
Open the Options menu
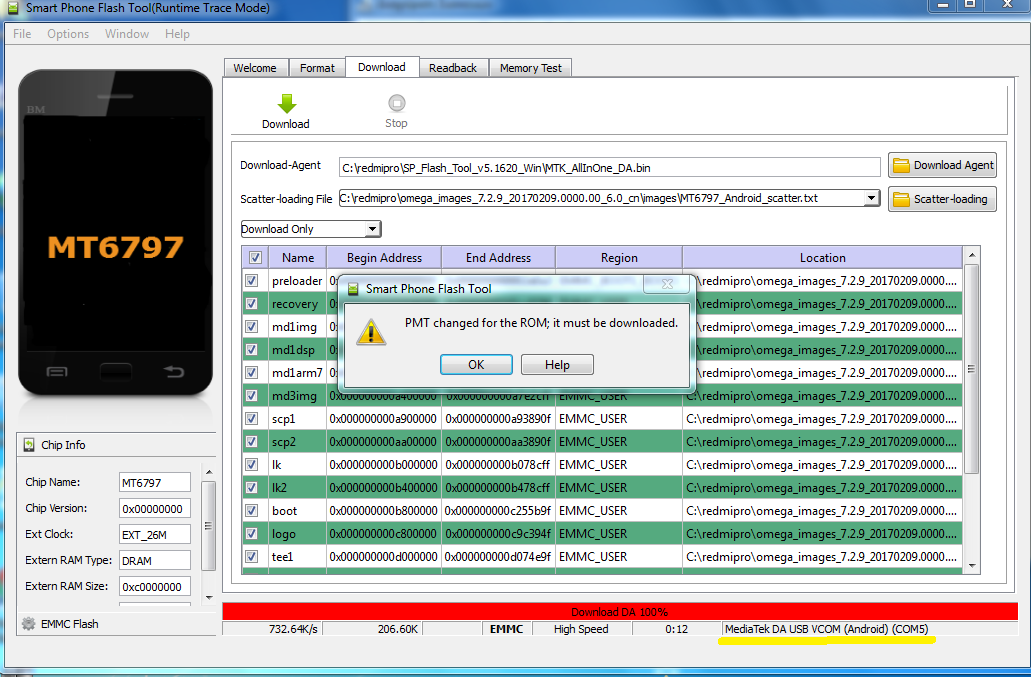[x=68, y=34]
